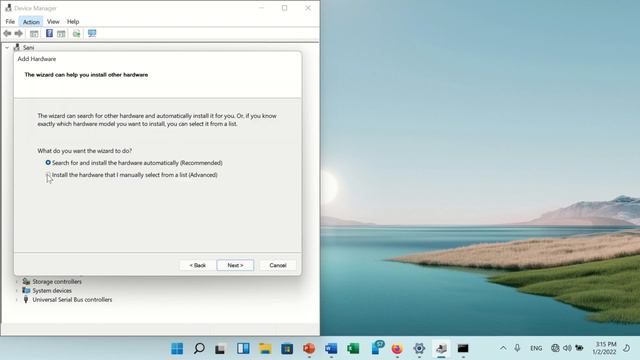Image resolution: width=640 pixels, height=360 pixels.
Task: Click the network globe tray icon
Action: click(x=555, y=348)
